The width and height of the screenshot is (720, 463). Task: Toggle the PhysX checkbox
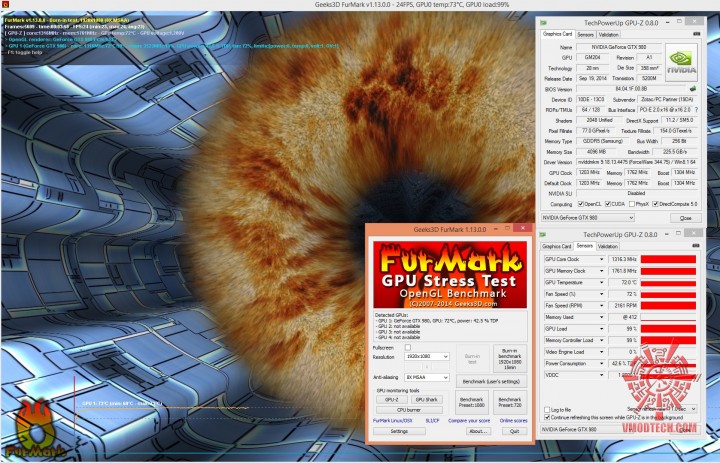(632, 204)
